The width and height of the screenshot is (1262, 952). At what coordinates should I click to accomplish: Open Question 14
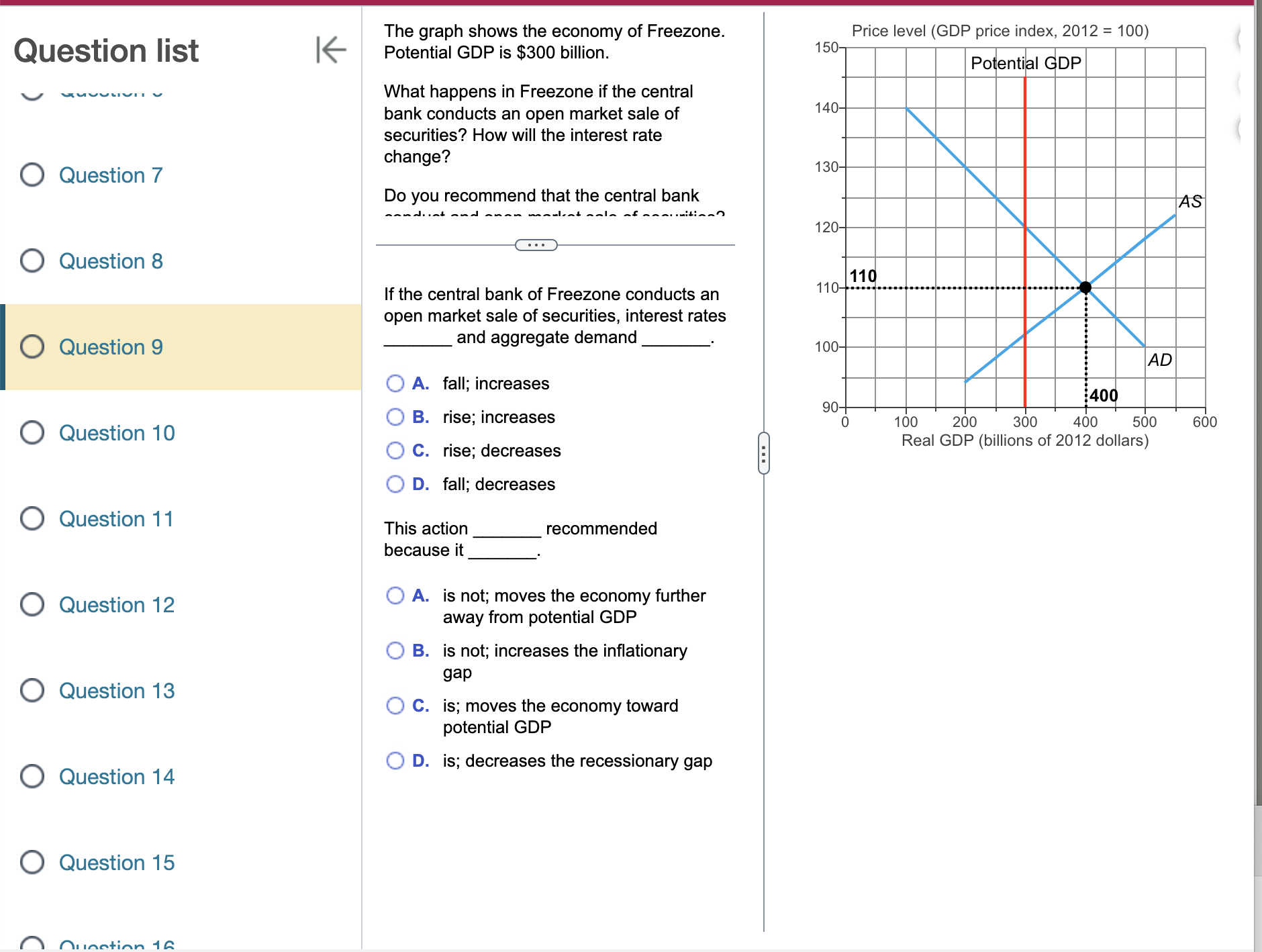point(117,777)
